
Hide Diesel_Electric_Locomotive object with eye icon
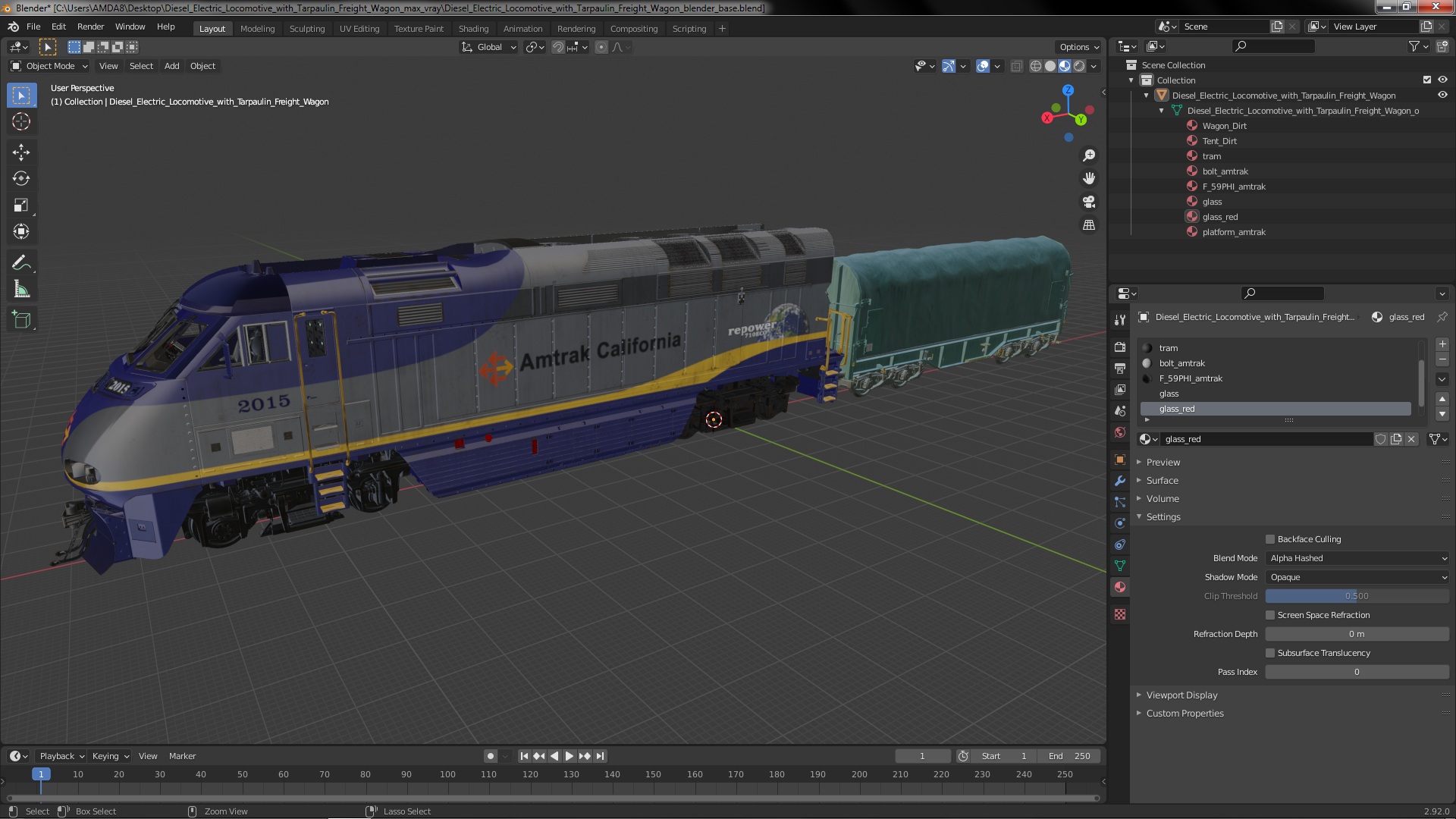pyautogui.click(x=1442, y=95)
